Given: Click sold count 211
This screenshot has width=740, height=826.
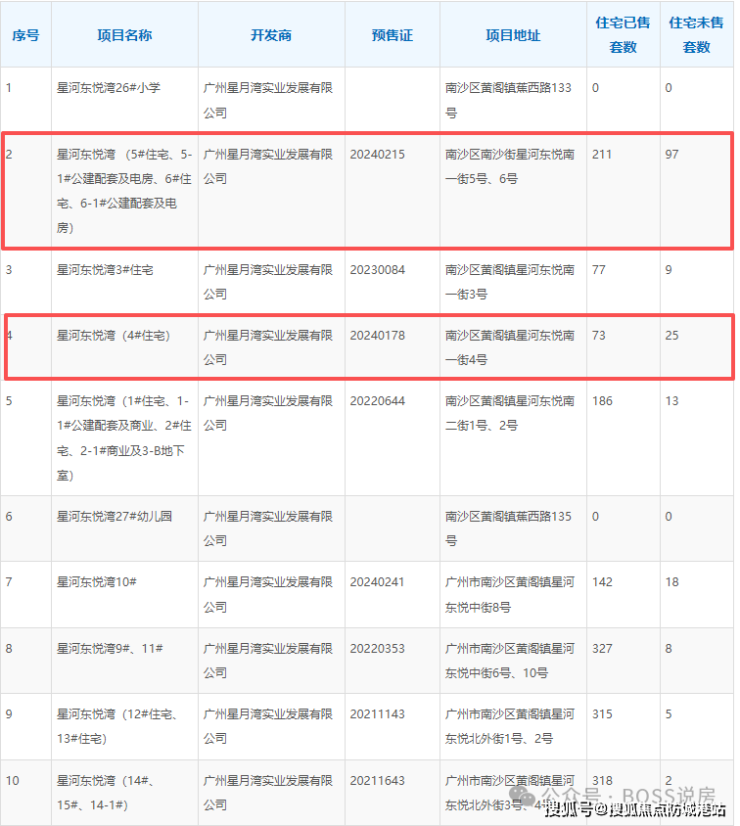Looking at the screenshot, I should pos(602,154).
